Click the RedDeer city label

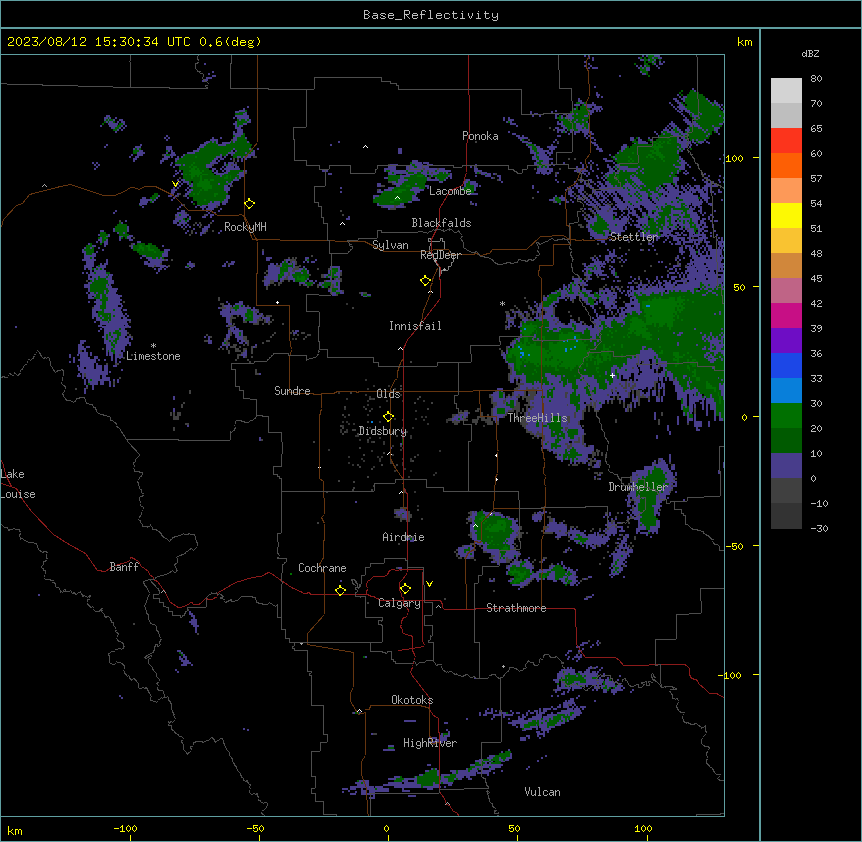[x=440, y=255]
